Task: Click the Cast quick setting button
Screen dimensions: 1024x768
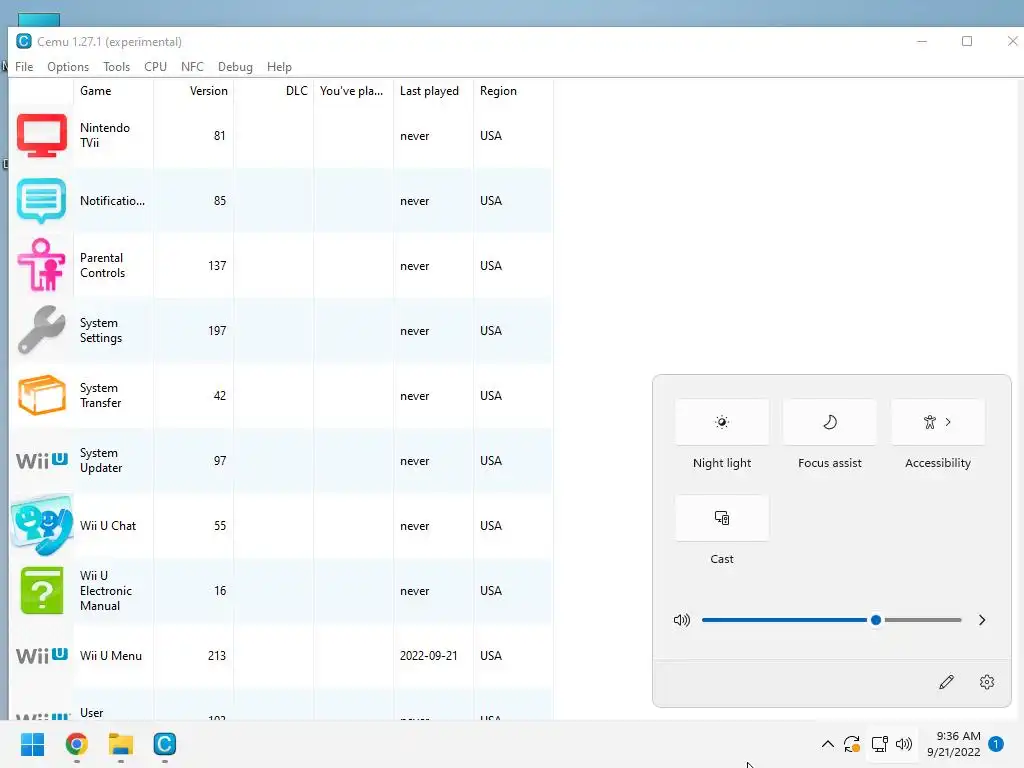Action: [722, 518]
